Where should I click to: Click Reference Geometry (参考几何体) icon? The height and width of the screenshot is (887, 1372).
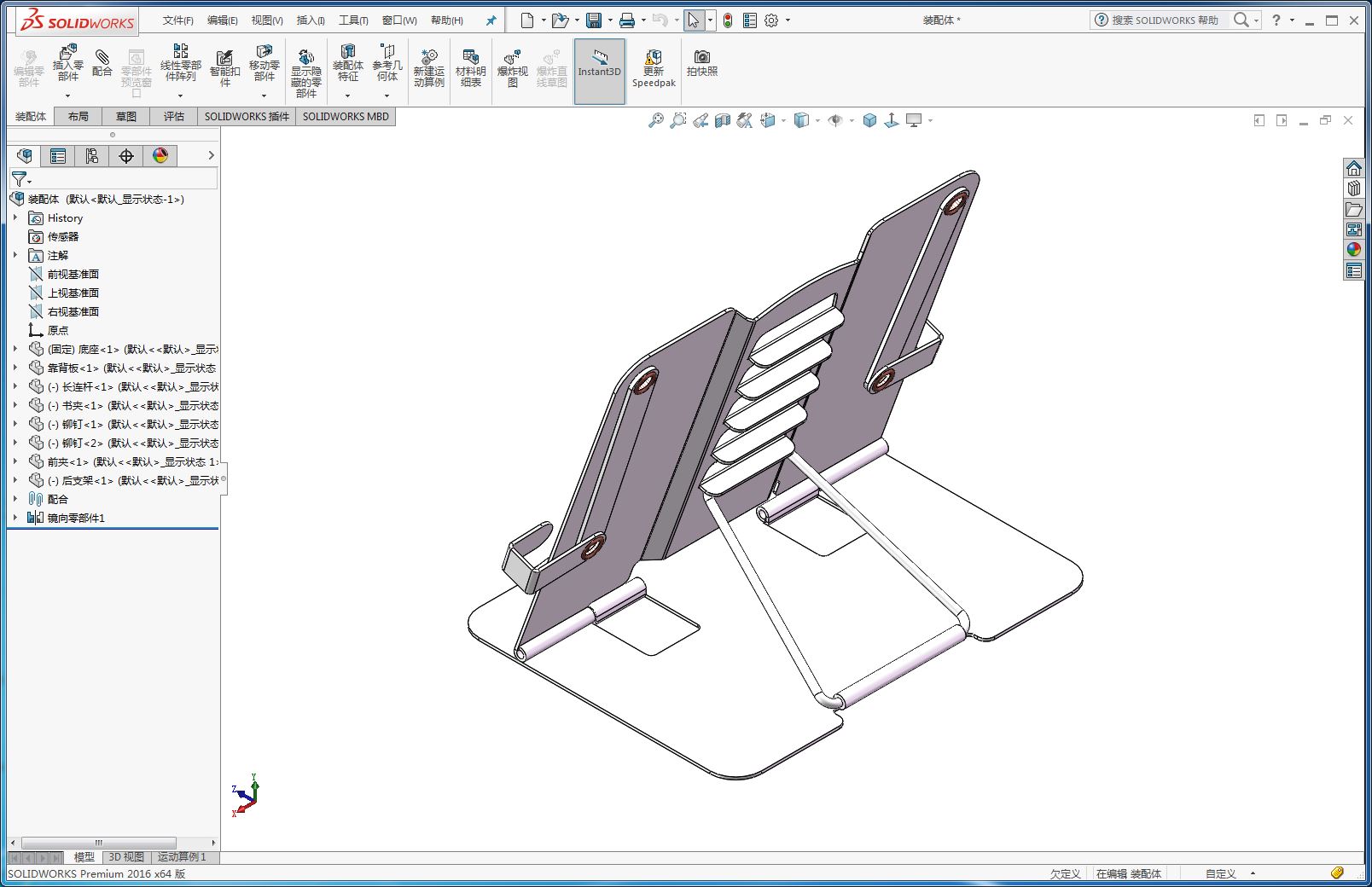pos(387,65)
